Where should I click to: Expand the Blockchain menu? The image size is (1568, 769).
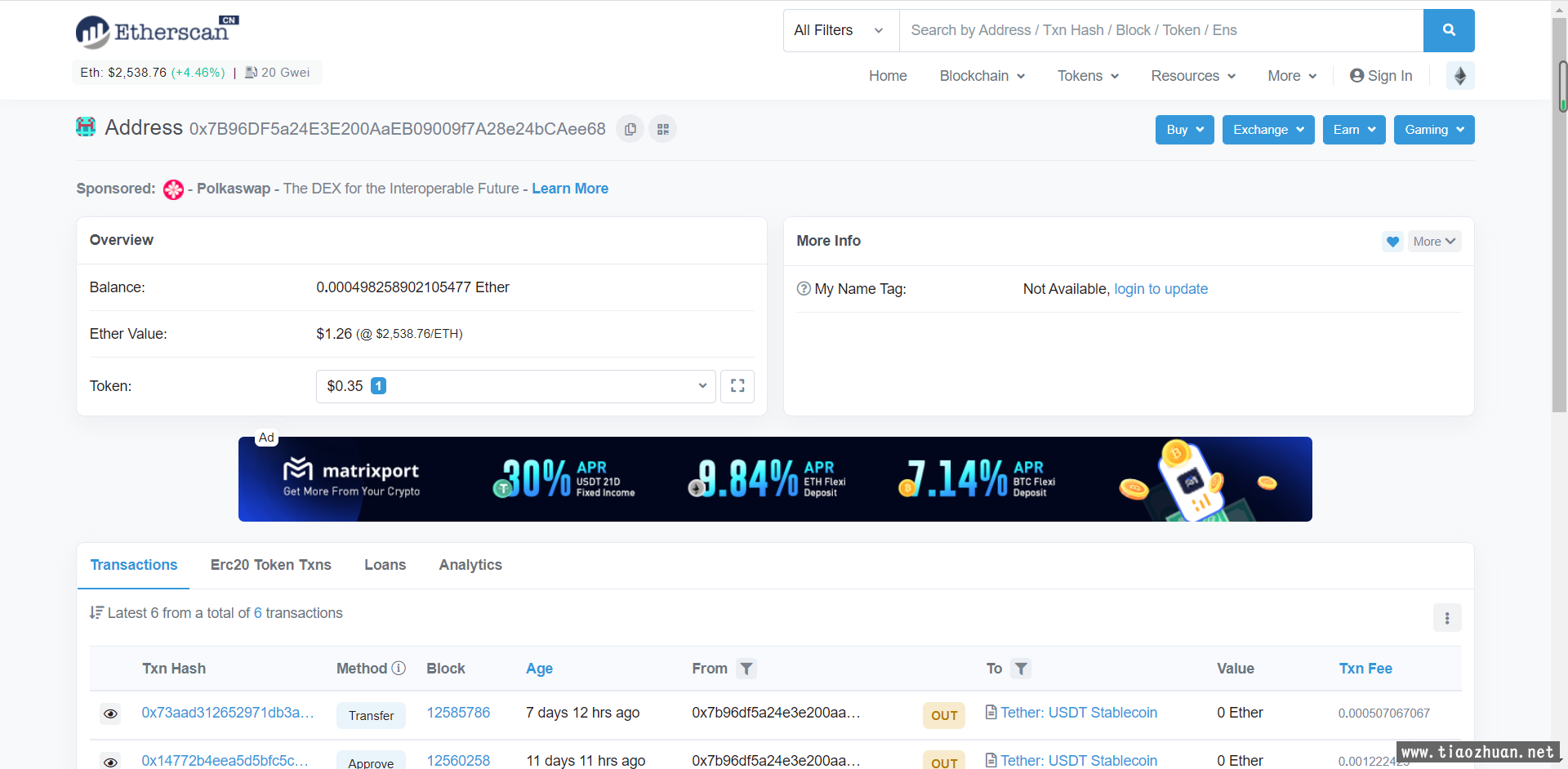982,76
